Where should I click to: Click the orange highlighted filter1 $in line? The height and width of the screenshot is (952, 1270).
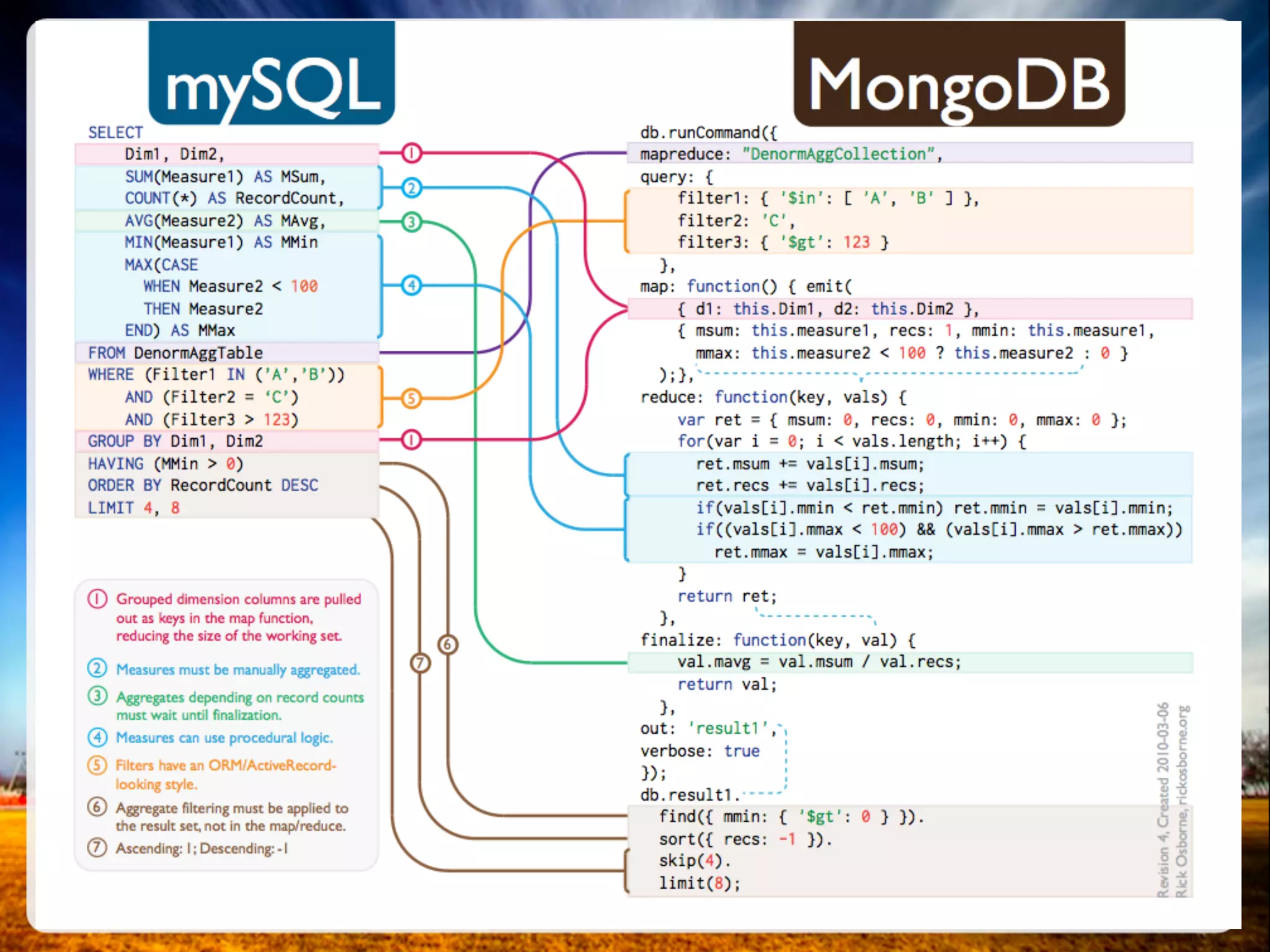coord(828,198)
